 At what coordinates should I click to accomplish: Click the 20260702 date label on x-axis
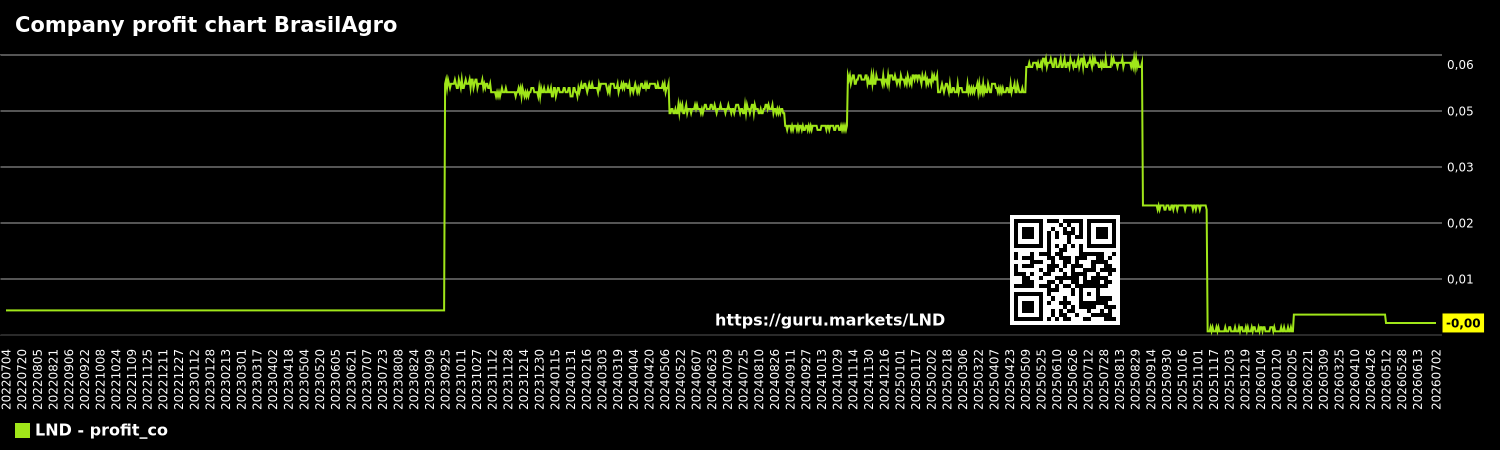coord(1436,379)
